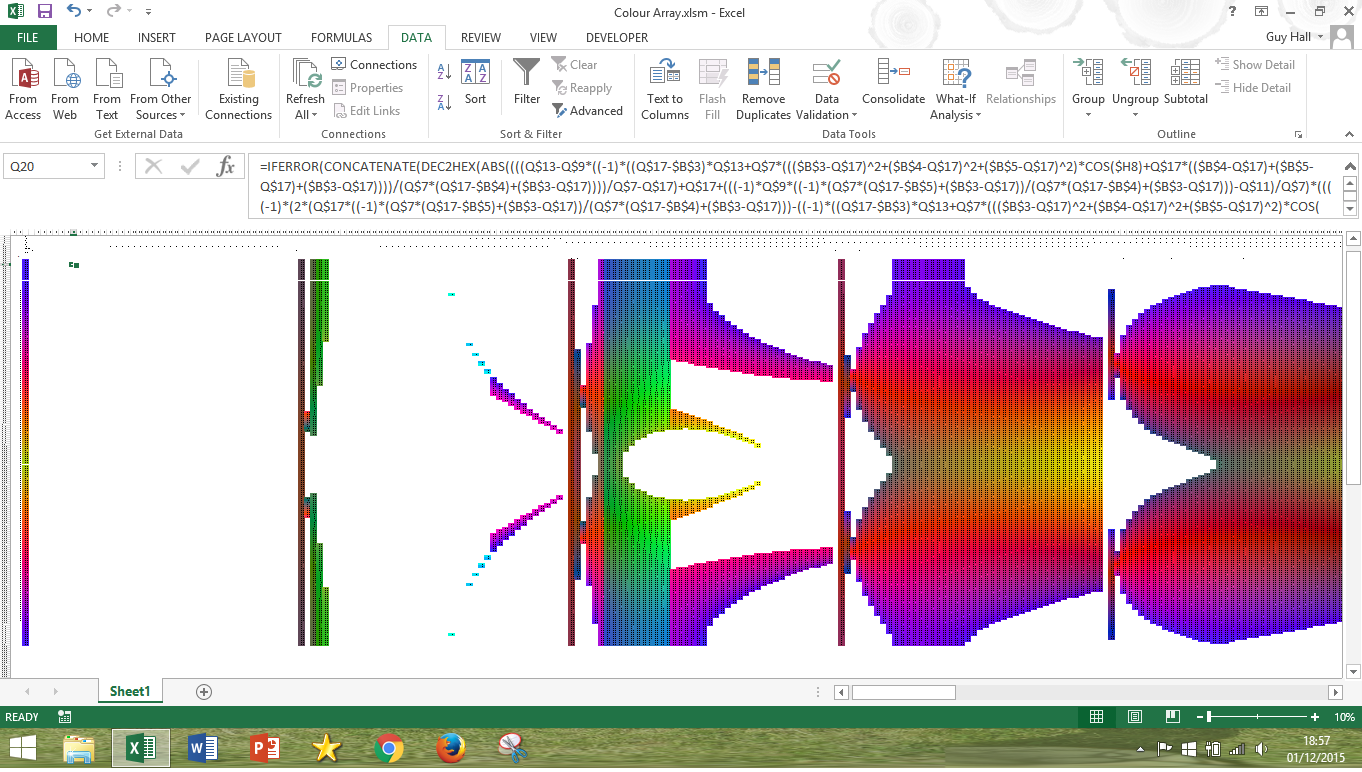The width and height of the screenshot is (1362, 772).
Task: Open Ungroup dropdown
Action: 1135,88
